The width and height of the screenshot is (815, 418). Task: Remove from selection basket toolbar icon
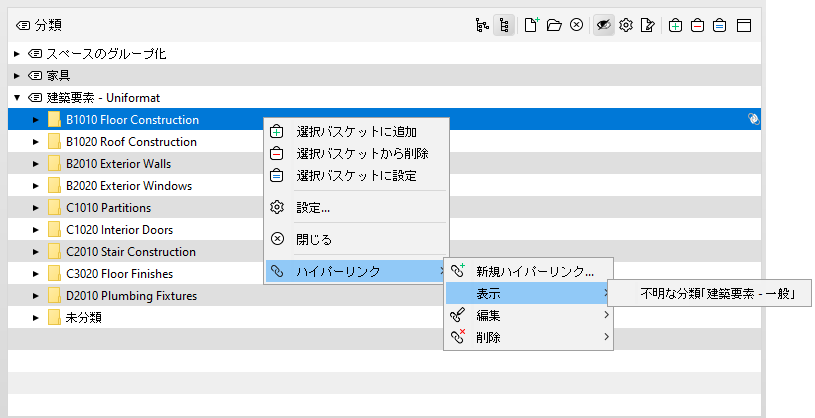pyautogui.click(x=698, y=25)
